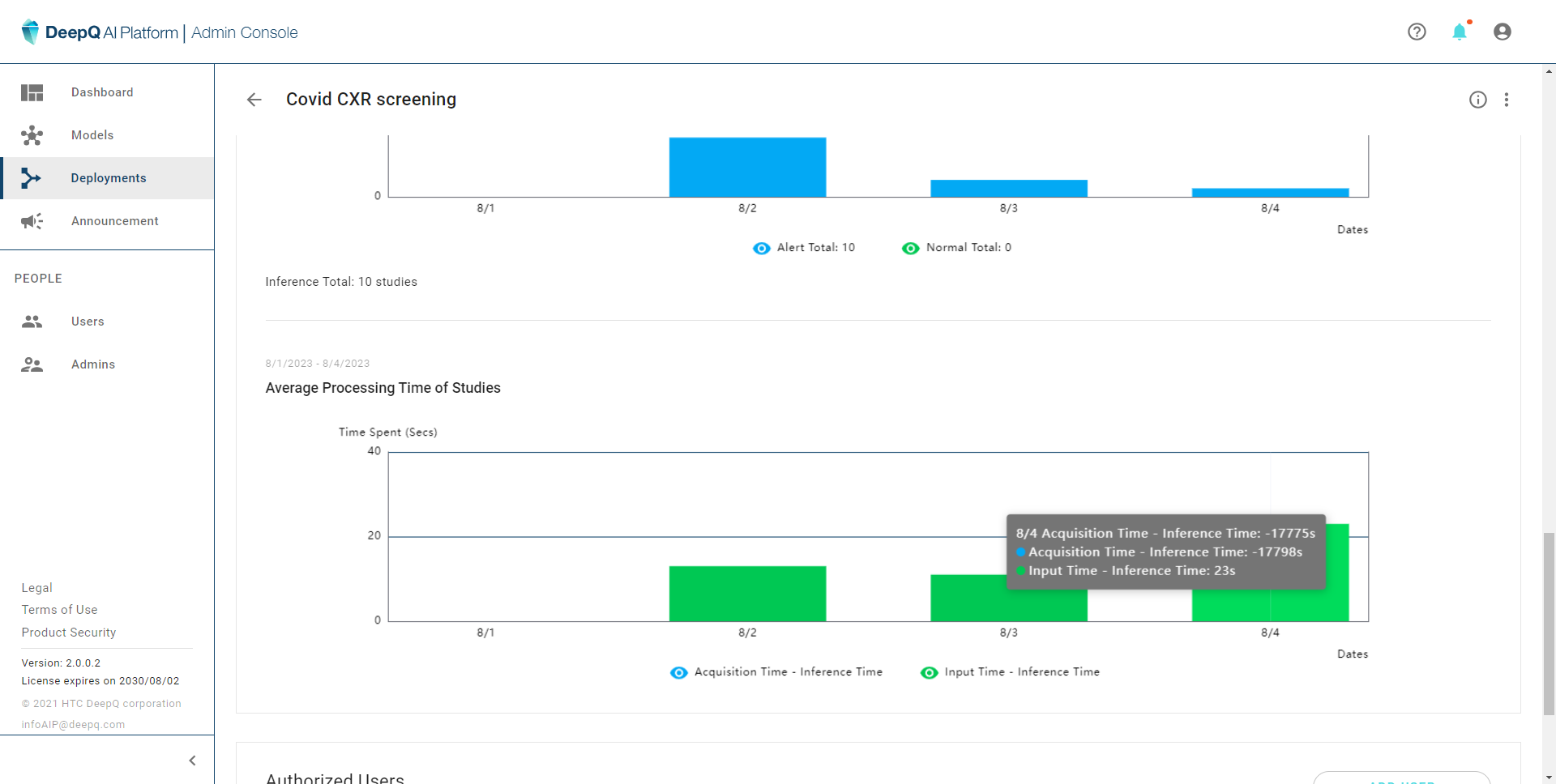
Task: Click the 8/2 green processing time bar
Action: [x=747, y=594]
